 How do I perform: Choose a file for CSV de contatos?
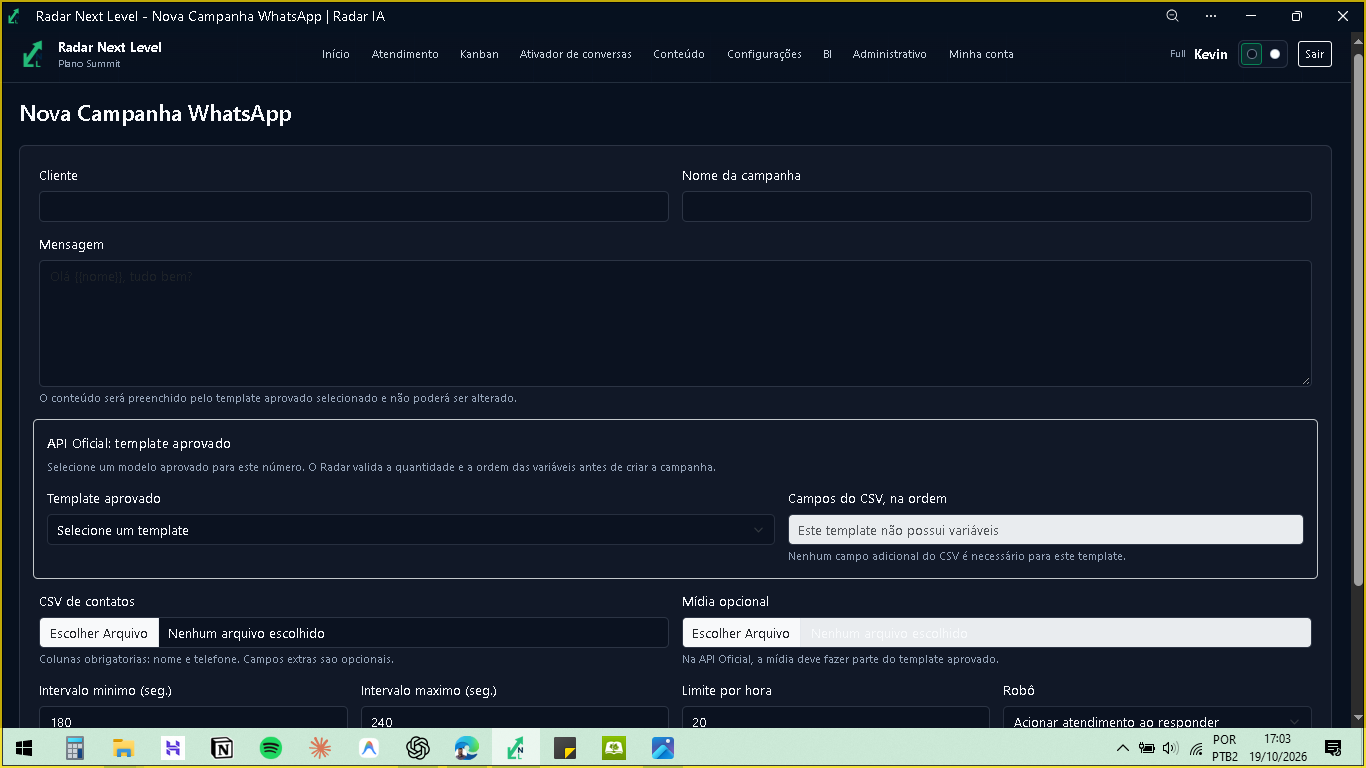click(99, 633)
